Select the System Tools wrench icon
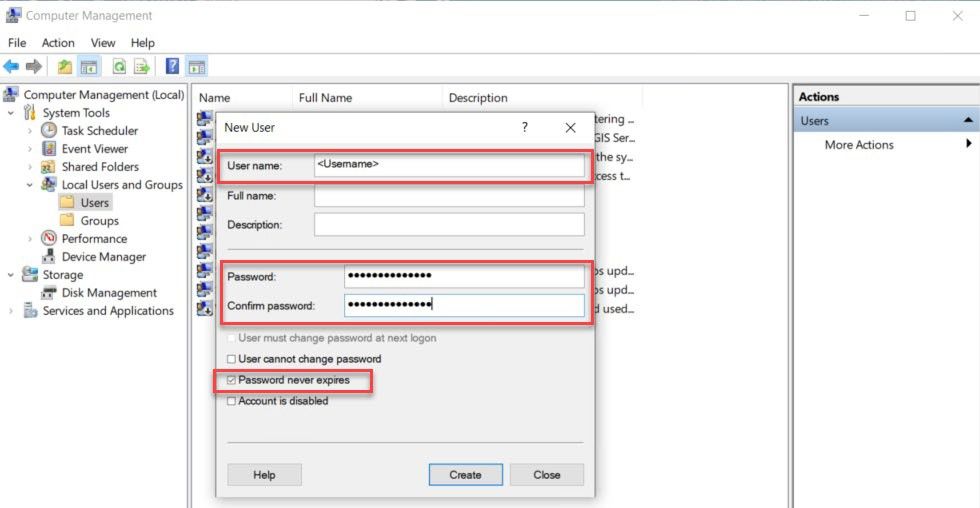The image size is (980, 508). click(x=29, y=112)
